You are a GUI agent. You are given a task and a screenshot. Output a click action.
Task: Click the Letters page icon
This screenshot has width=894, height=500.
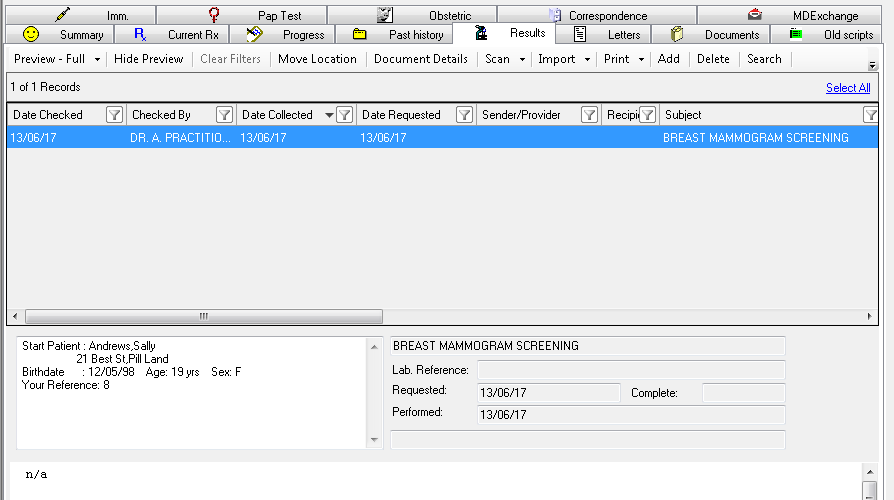tap(580, 34)
